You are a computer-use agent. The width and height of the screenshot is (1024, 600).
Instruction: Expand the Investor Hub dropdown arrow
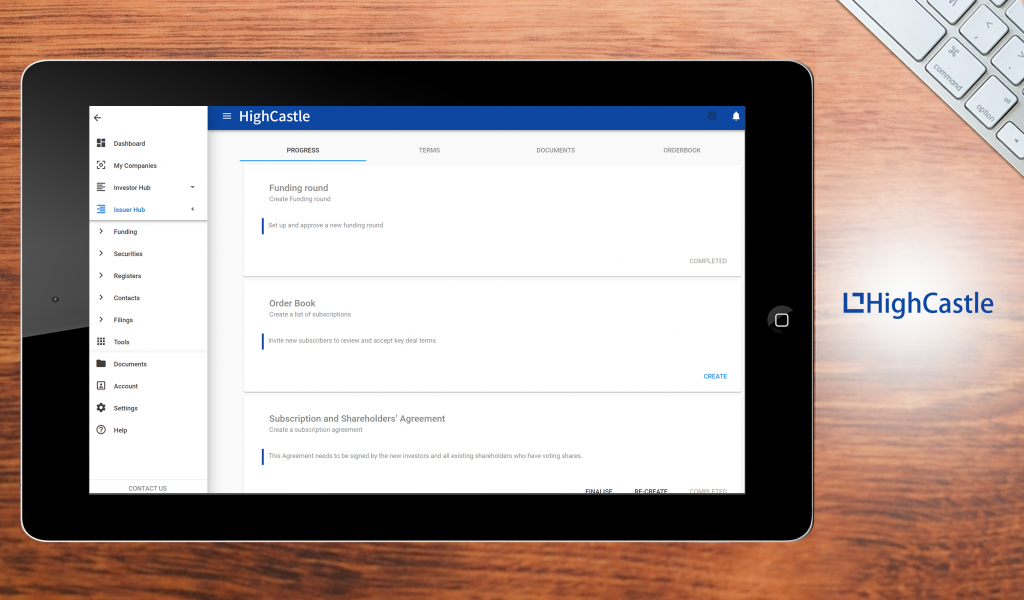coord(192,188)
